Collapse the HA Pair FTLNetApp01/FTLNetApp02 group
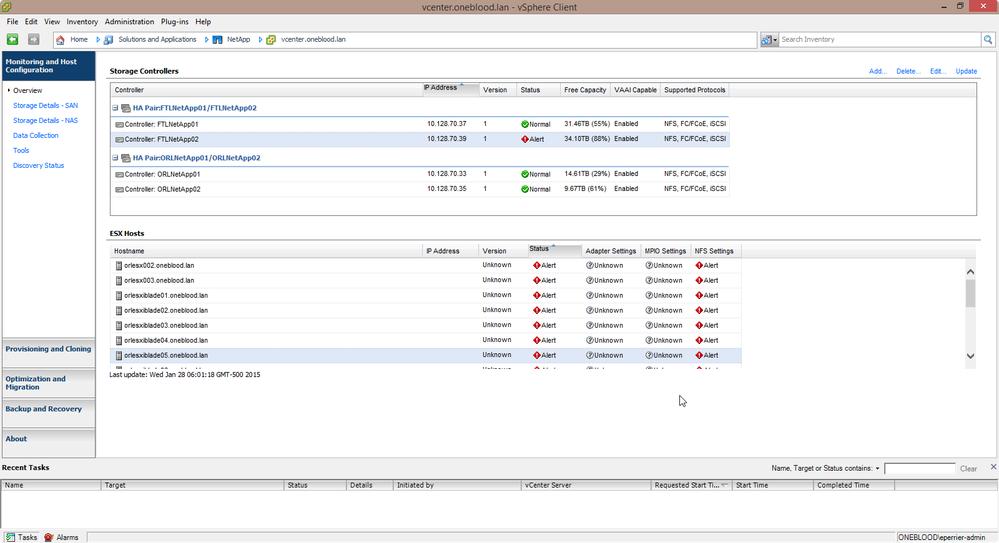 pyautogui.click(x=116, y=108)
